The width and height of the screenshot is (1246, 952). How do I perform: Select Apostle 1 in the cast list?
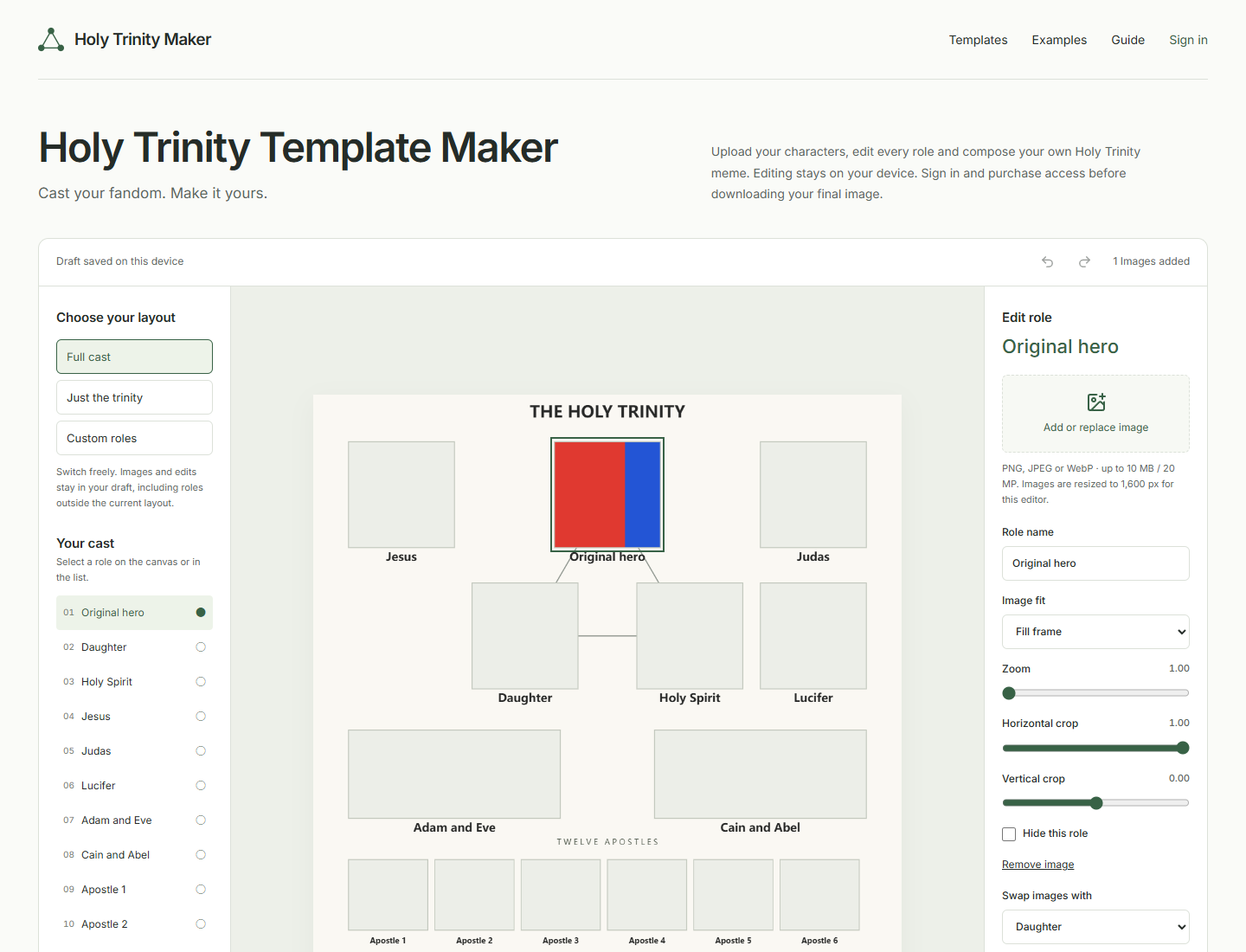(x=134, y=890)
